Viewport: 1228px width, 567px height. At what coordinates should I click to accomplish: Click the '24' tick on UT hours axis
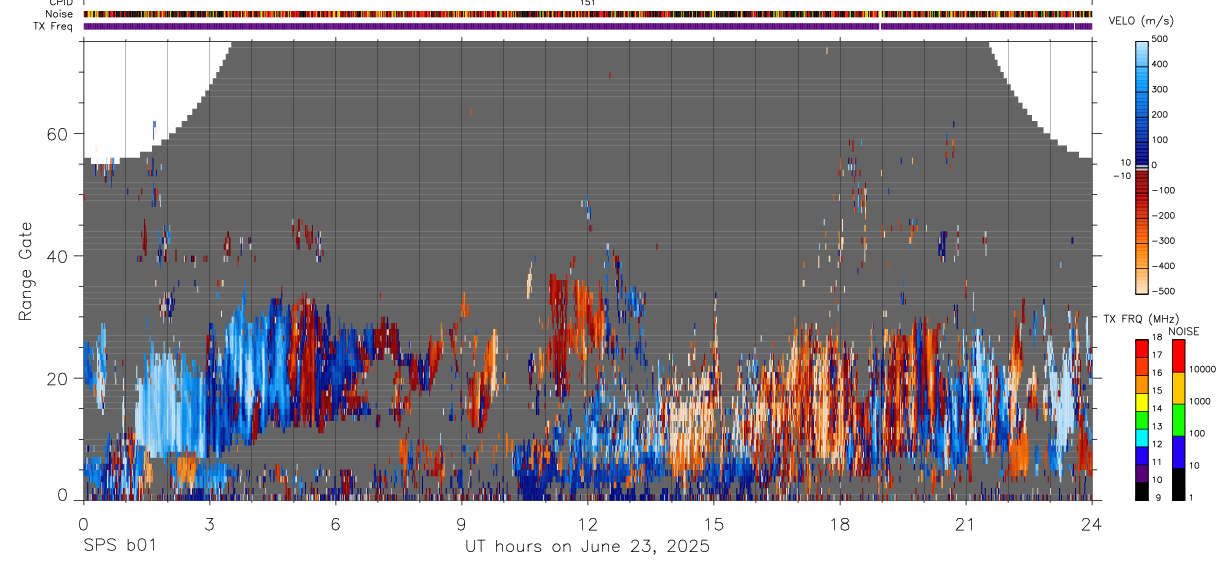1092,523
